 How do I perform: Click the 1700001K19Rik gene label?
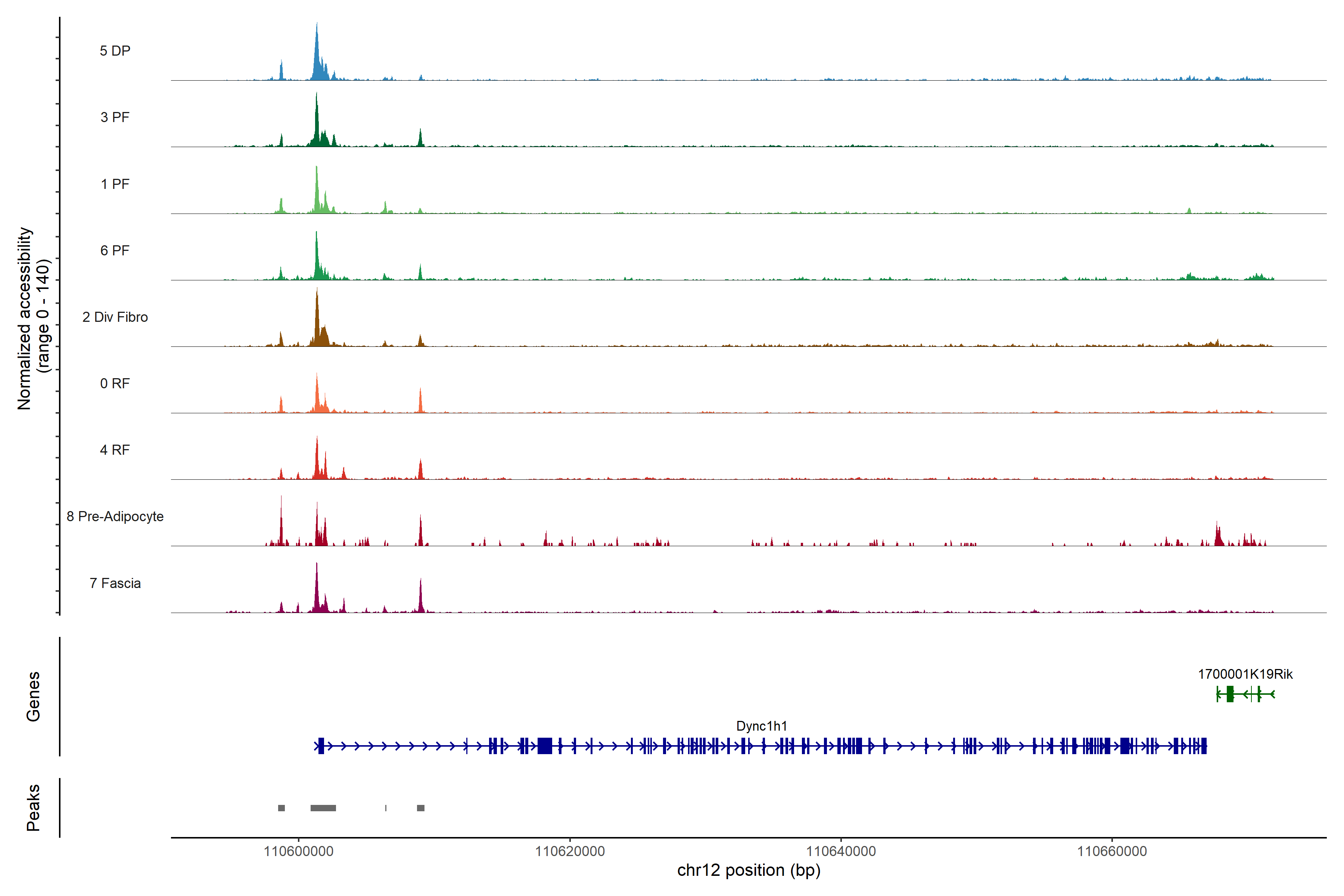[x=1245, y=674]
